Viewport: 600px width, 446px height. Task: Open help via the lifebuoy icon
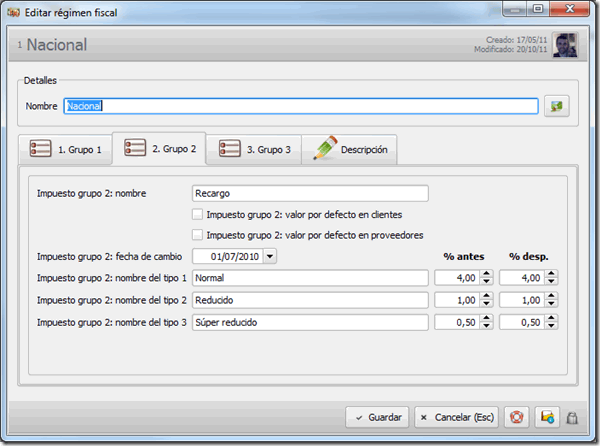[x=516, y=417]
